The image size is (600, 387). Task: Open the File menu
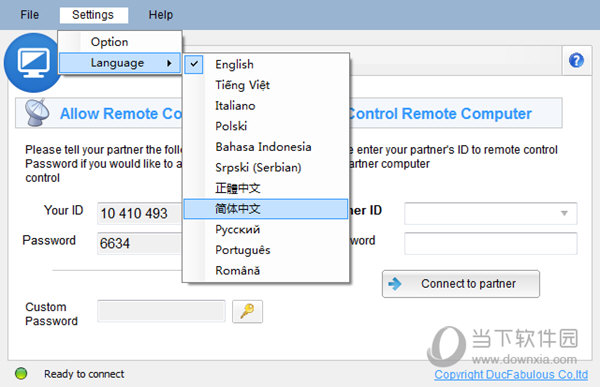(x=29, y=15)
